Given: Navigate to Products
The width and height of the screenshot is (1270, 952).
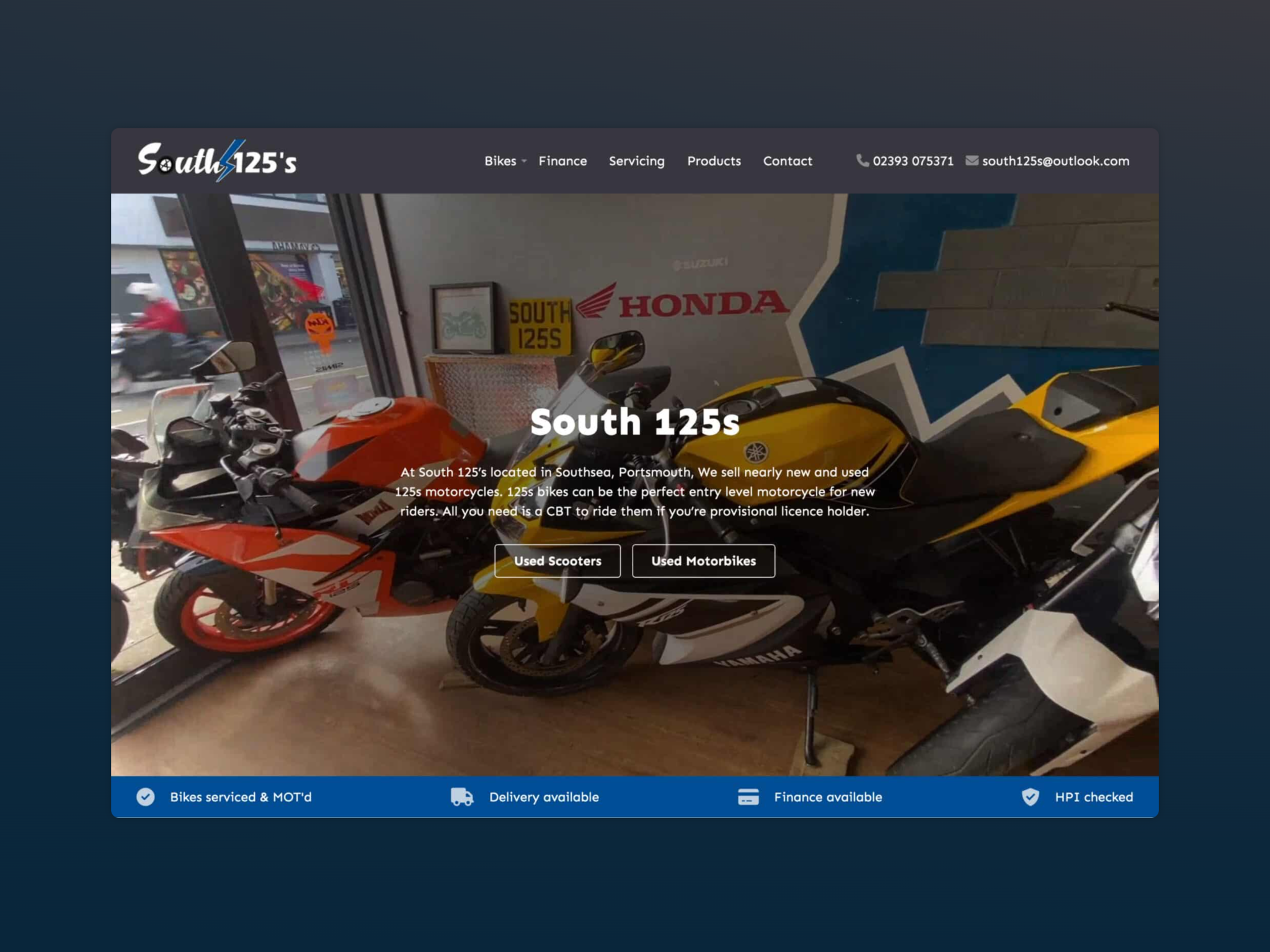Looking at the screenshot, I should pos(714,161).
